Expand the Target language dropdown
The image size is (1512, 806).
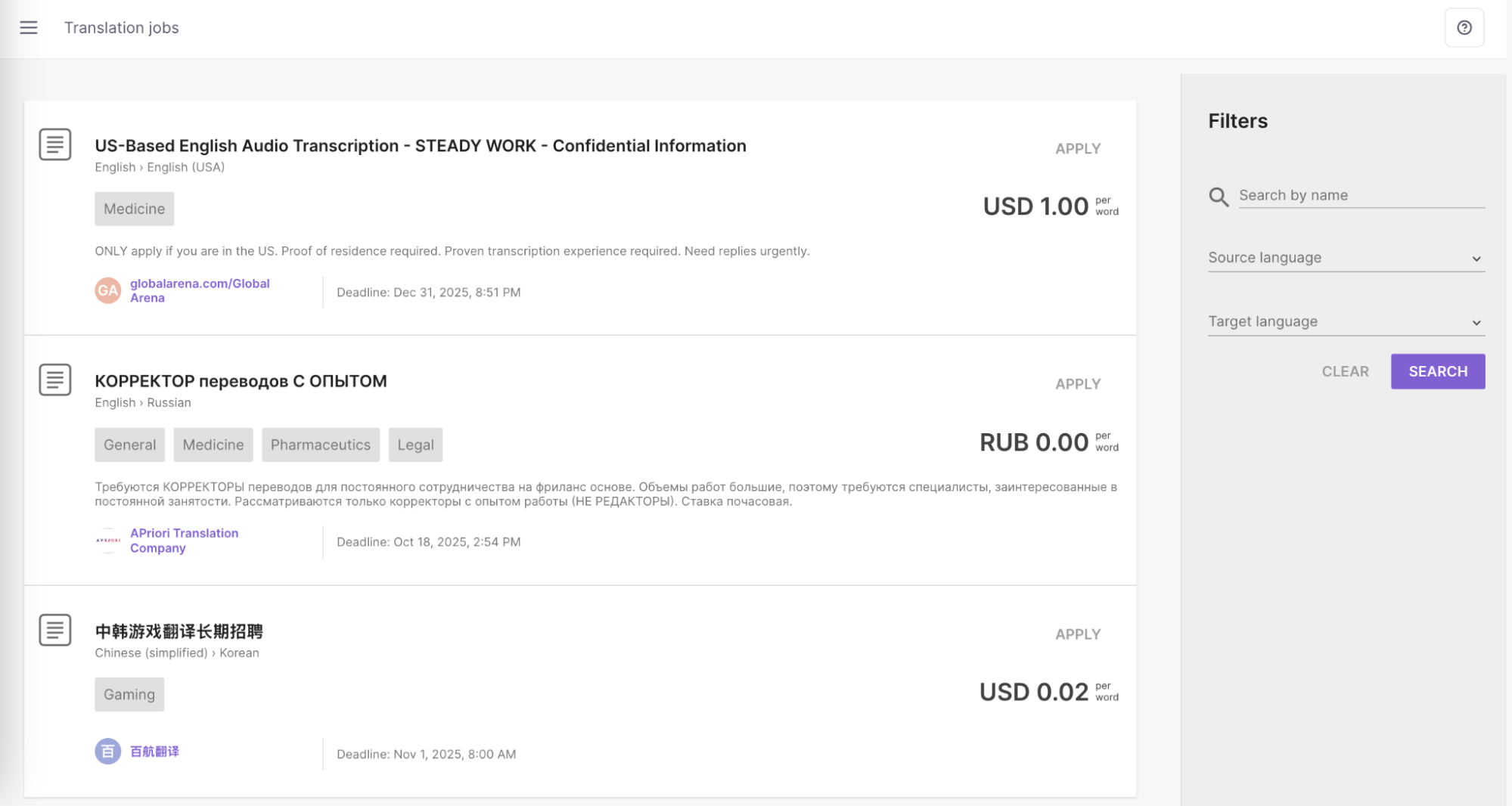pyautogui.click(x=1346, y=322)
